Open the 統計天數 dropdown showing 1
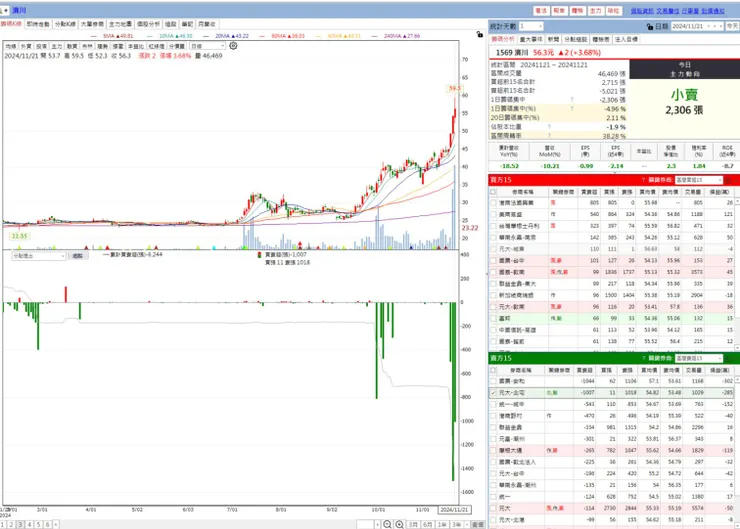 point(531,26)
